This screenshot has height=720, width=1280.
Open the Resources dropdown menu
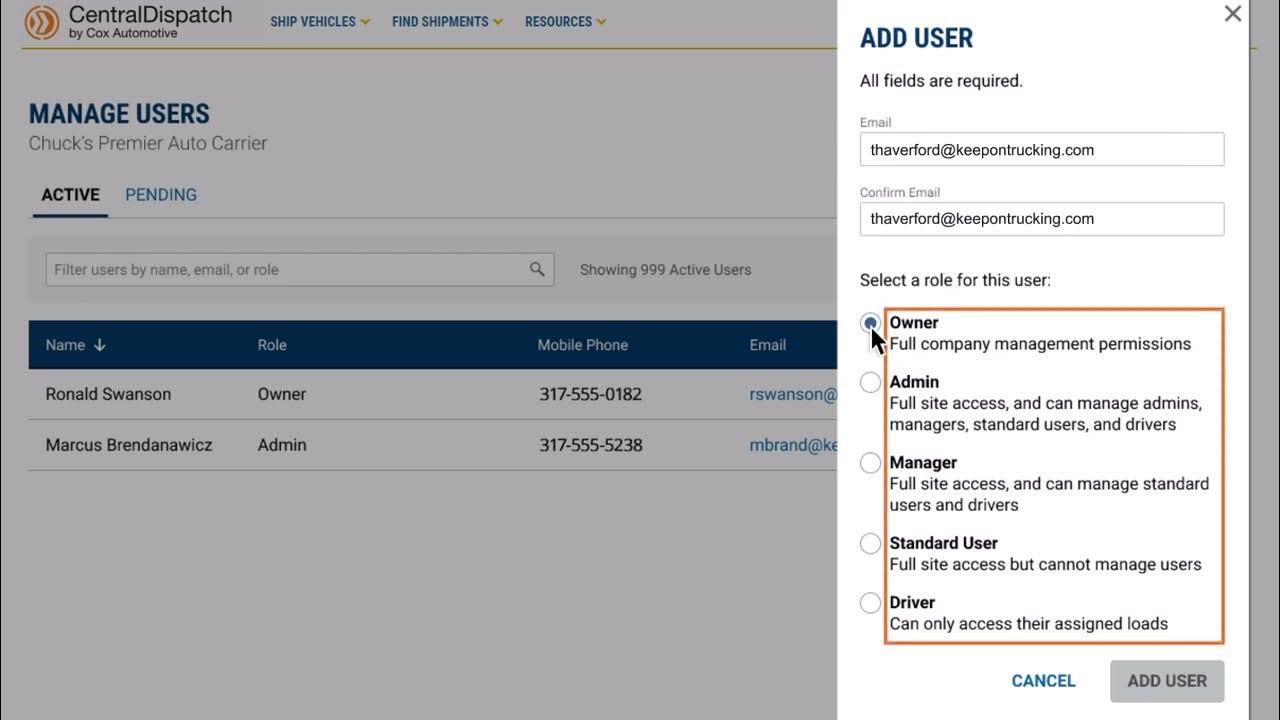click(x=565, y=21)
